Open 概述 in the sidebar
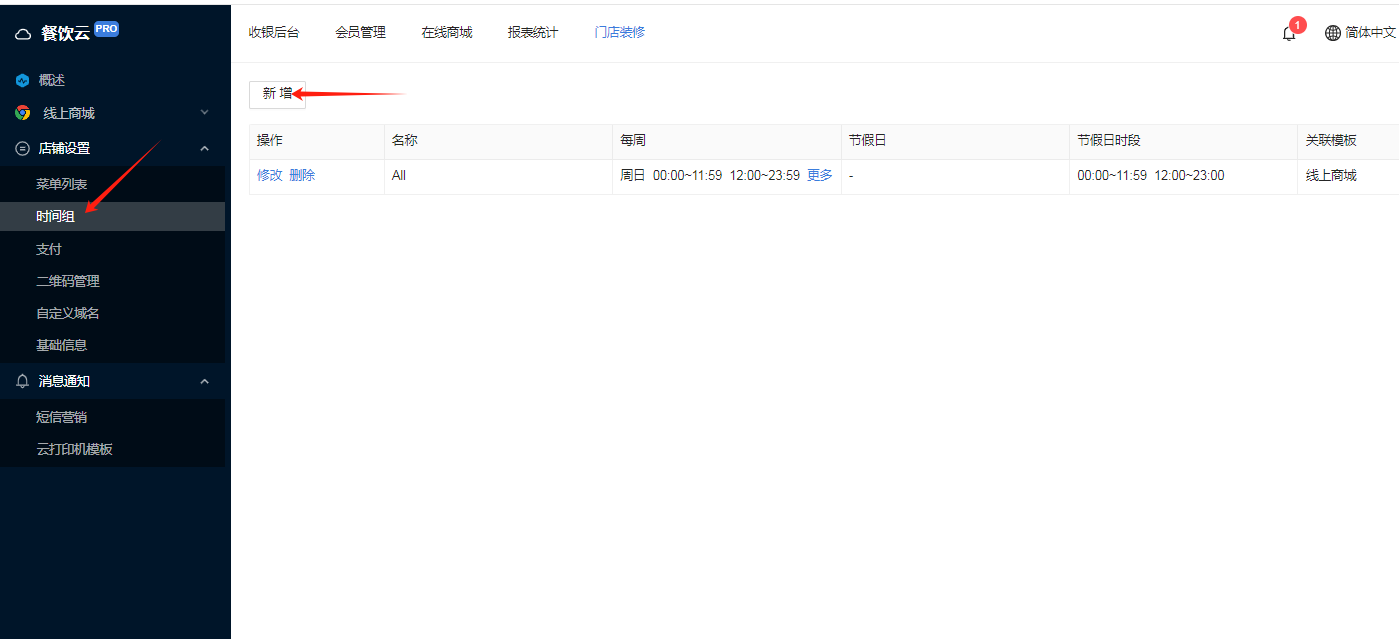Viewport: 1399px width, 639px height. pos(51,80)
